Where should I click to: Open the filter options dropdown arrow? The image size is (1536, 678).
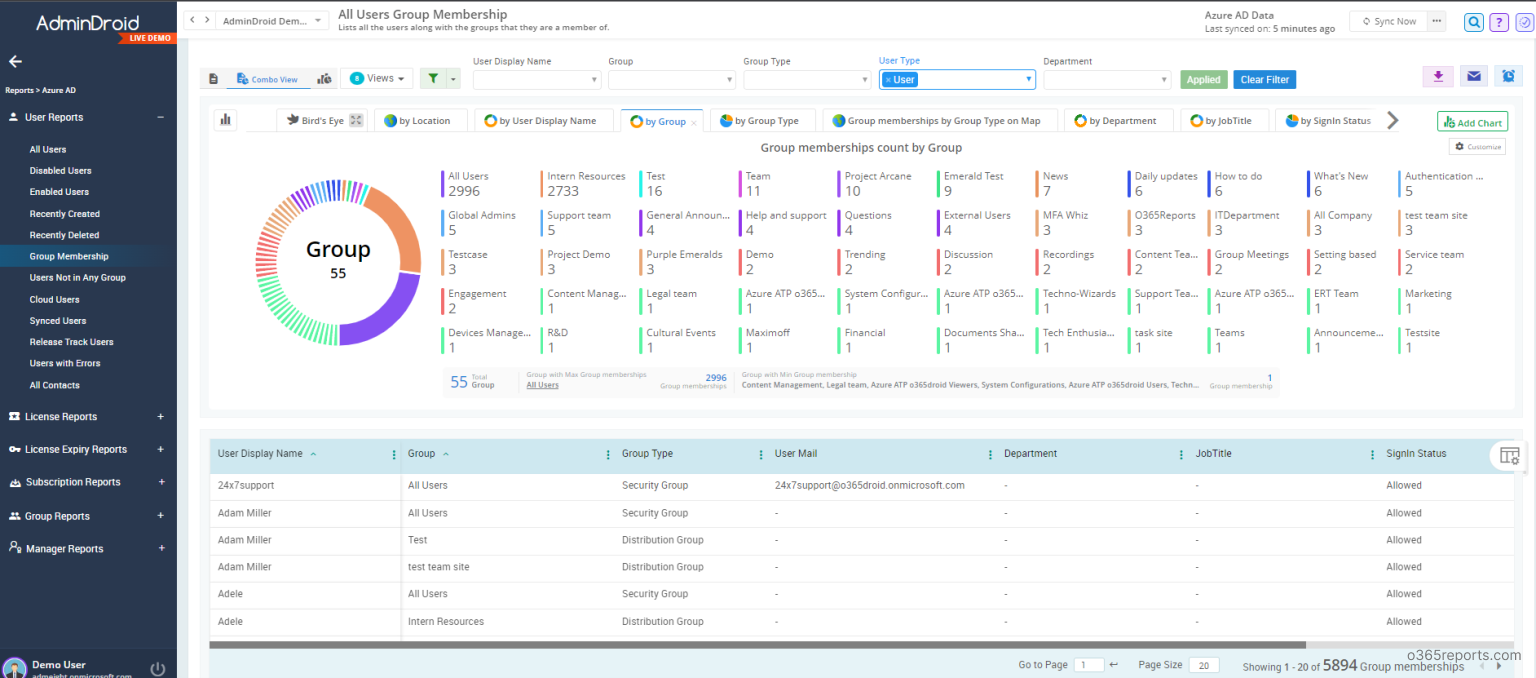pyautogui.click(x=453, y=79)
